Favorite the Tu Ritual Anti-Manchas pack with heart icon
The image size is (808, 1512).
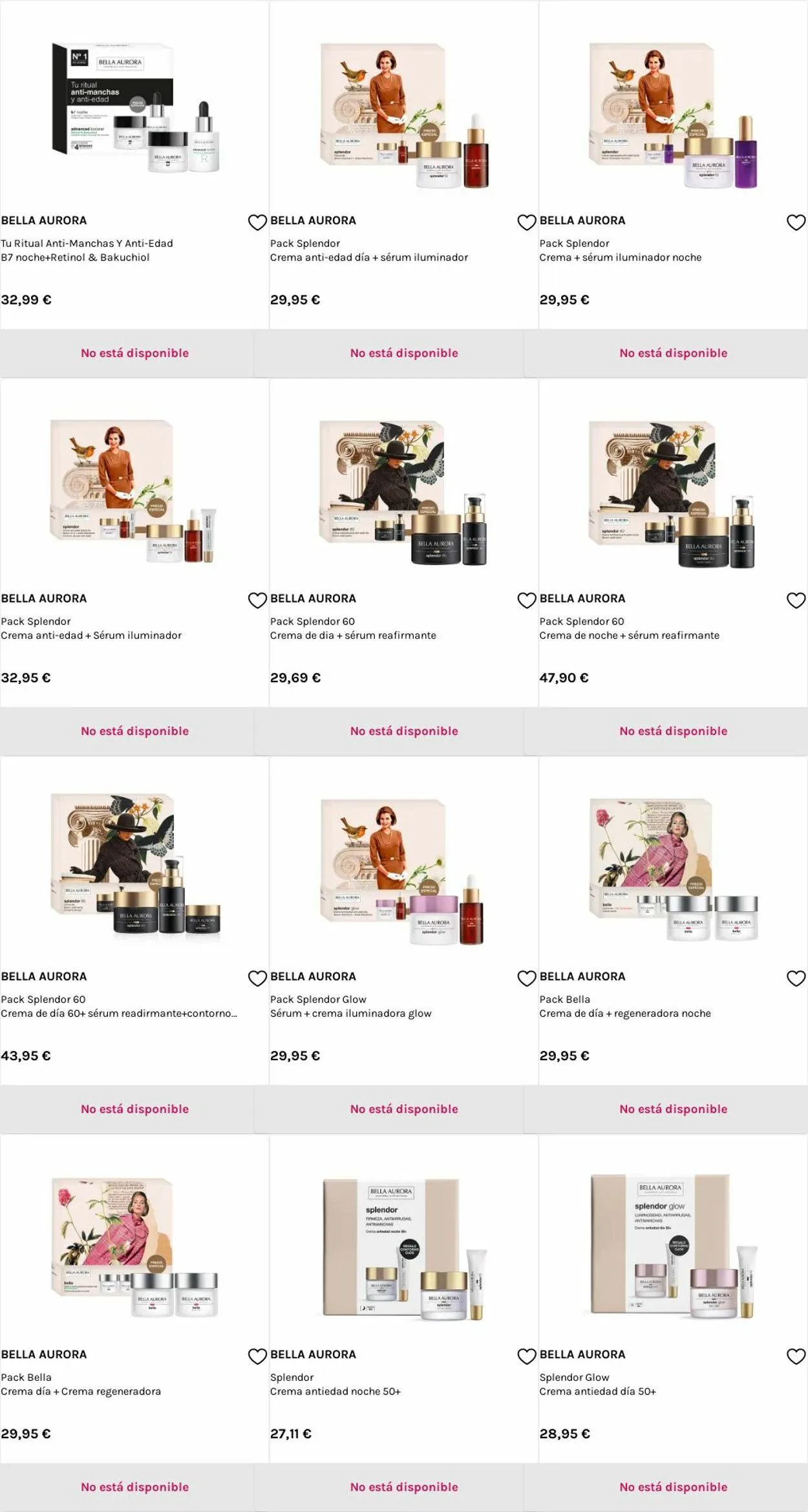click(257, 222)
